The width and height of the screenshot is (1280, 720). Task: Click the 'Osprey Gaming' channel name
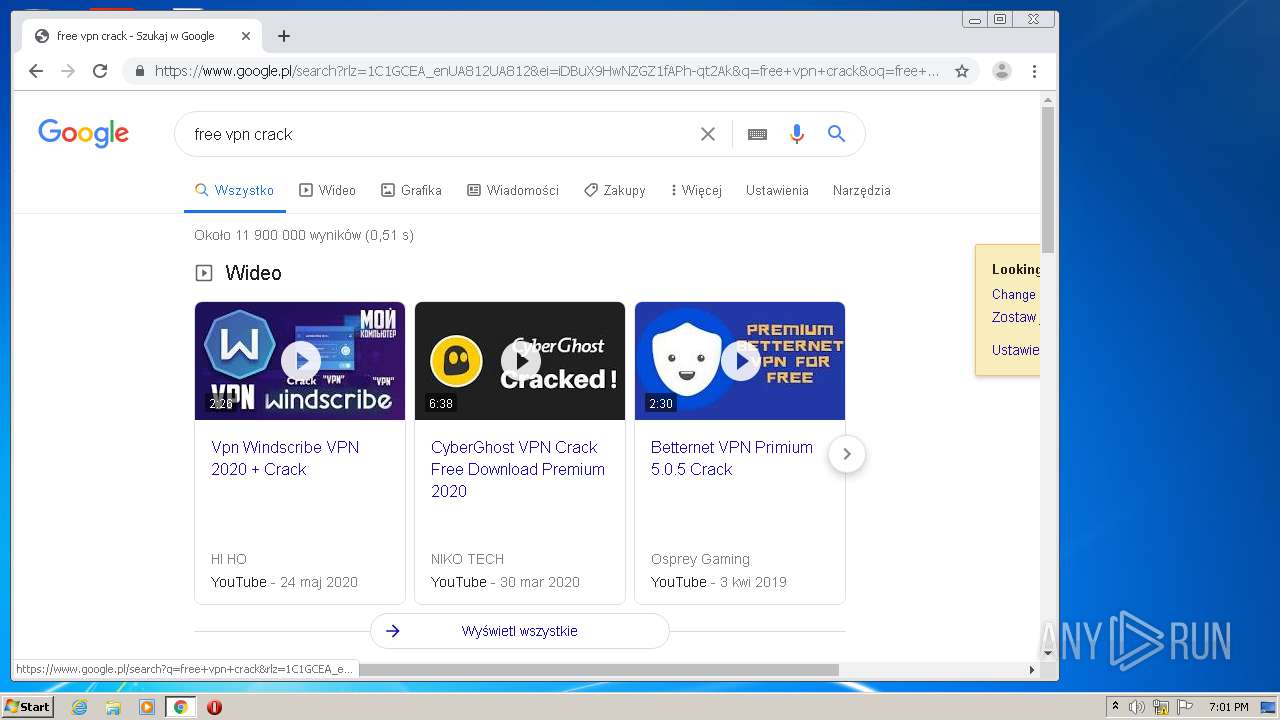(700, 559)
